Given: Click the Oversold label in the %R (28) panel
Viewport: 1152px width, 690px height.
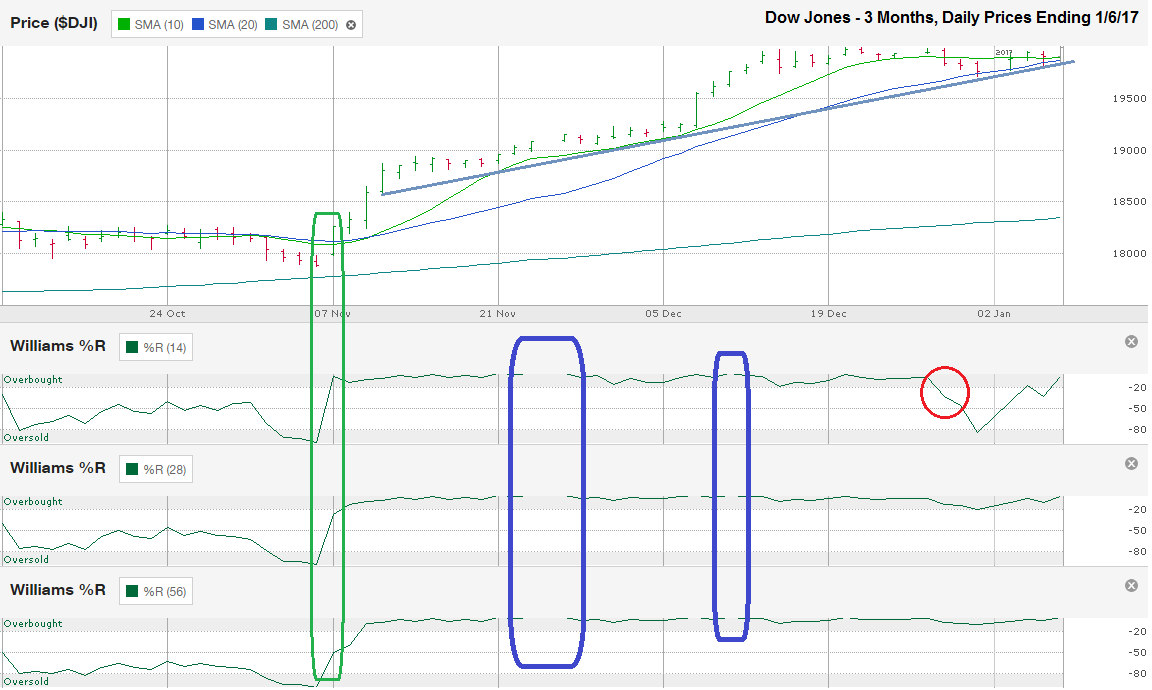Looking at the screenshot, I should tap(26, 560).
